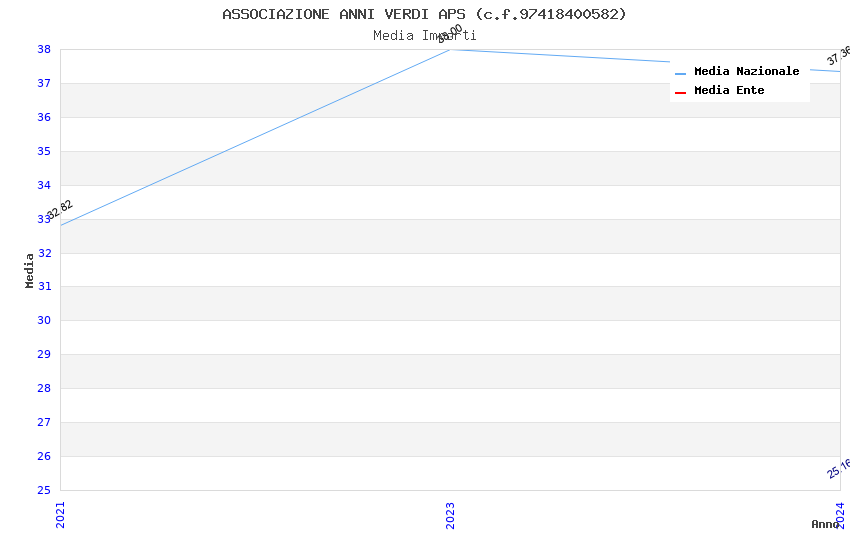Click the y-axis value 34
Screen dimensions: 850x550
[44, 185]
